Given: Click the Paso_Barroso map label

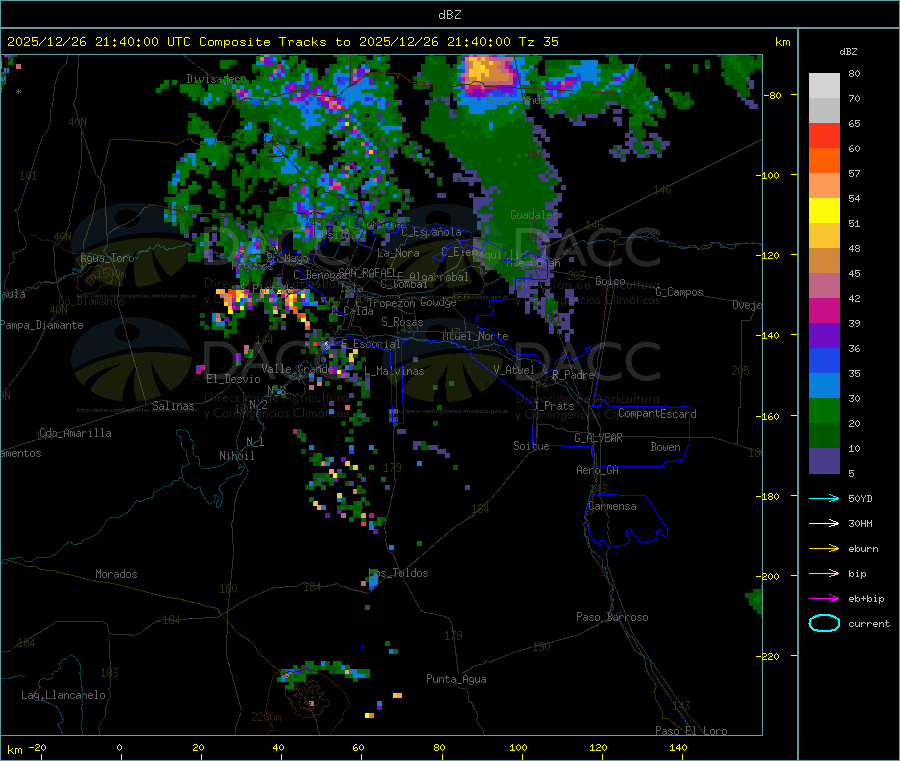Looking at the screenshot, I should 612,617.
